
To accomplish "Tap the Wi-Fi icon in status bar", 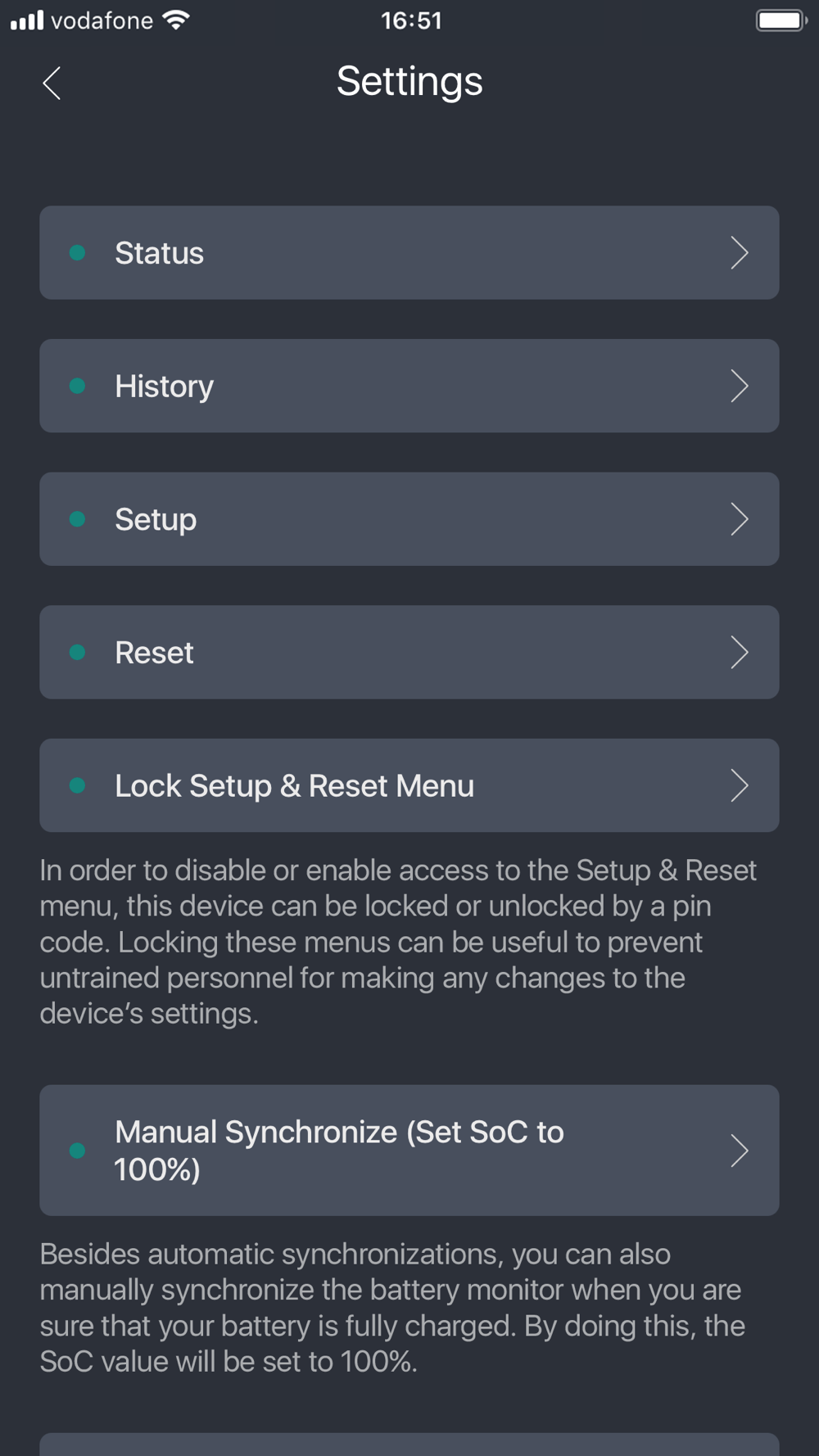I will [176, 20].
